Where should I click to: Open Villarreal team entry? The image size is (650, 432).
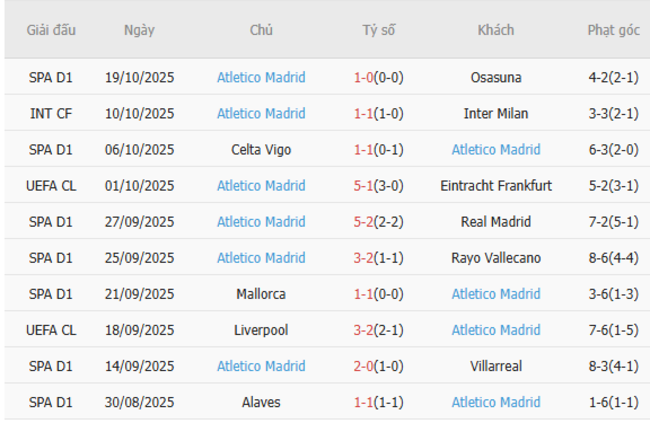[x=495, y=365]
